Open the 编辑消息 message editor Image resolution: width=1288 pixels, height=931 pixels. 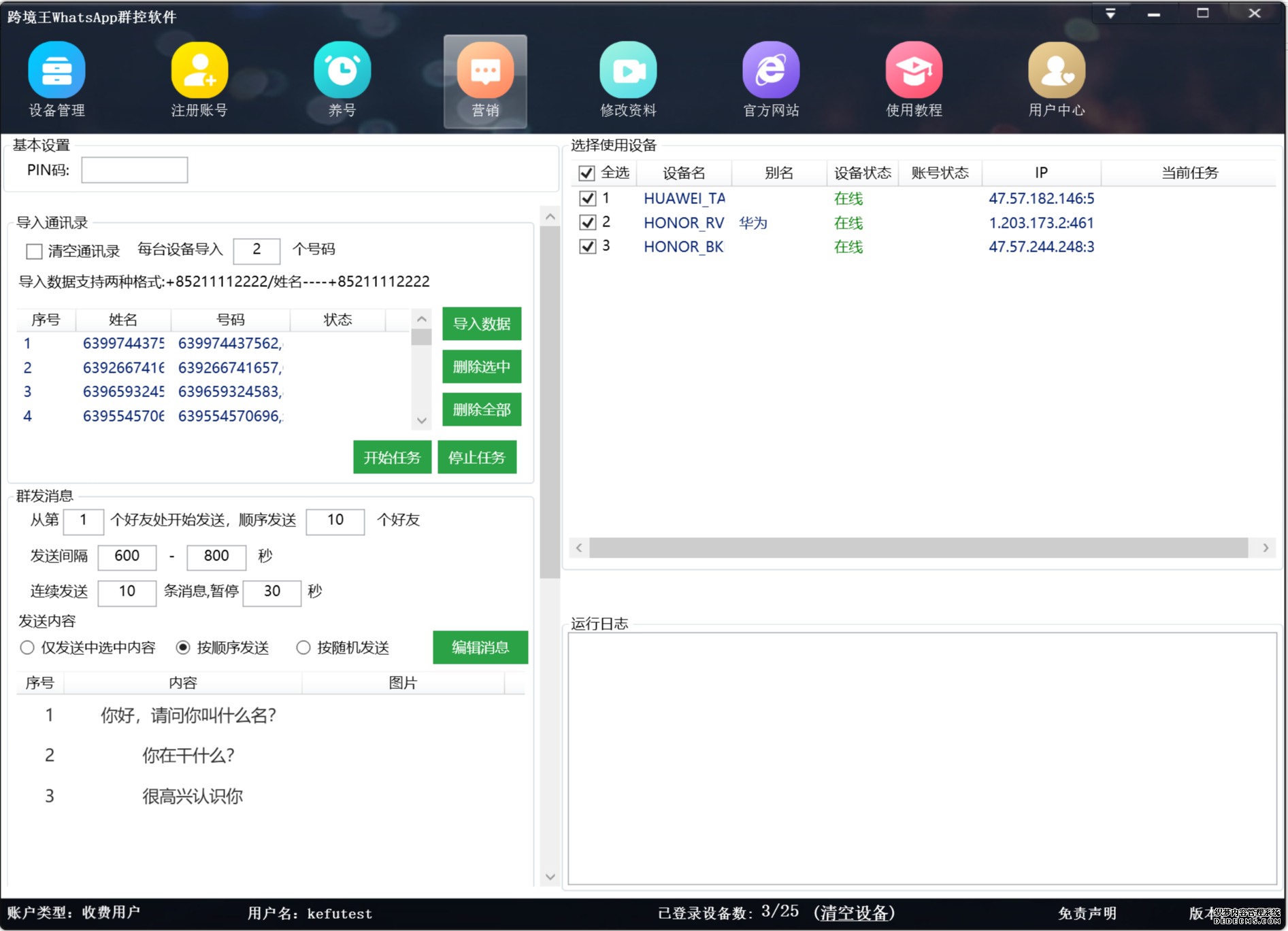[480, 647]
